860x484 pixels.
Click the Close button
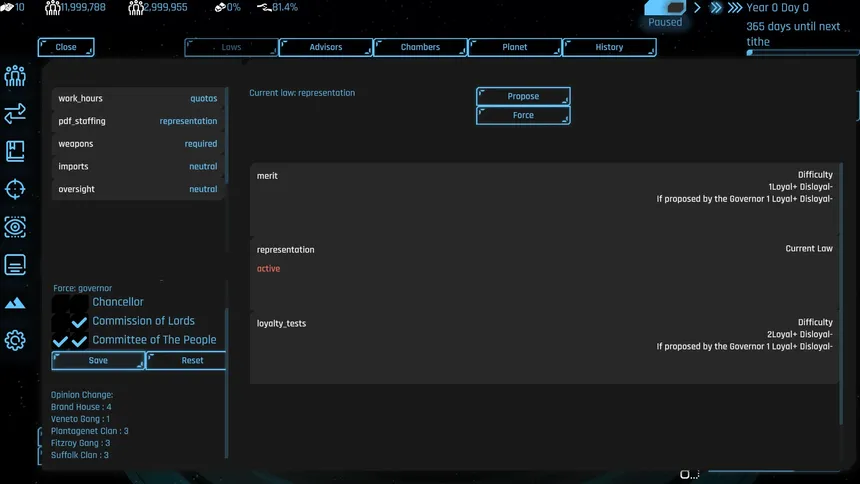(x=66, y=47)
